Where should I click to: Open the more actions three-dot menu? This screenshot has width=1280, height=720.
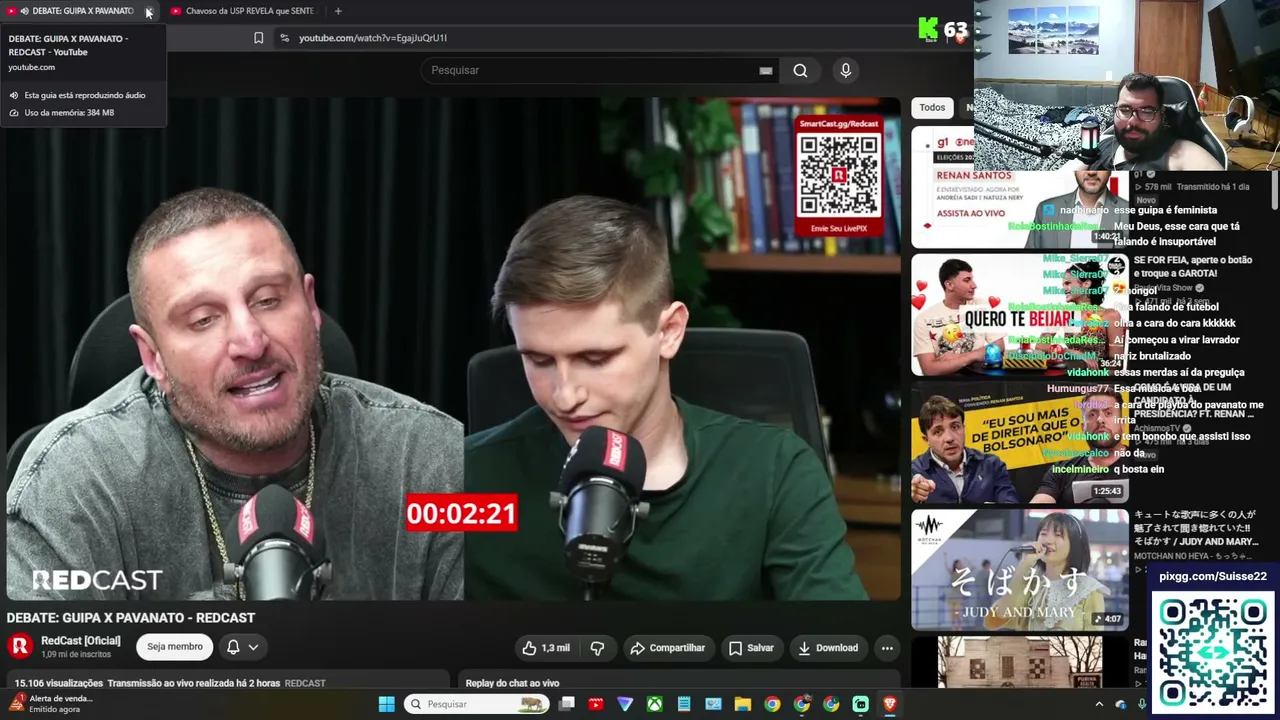click(887, 648)
